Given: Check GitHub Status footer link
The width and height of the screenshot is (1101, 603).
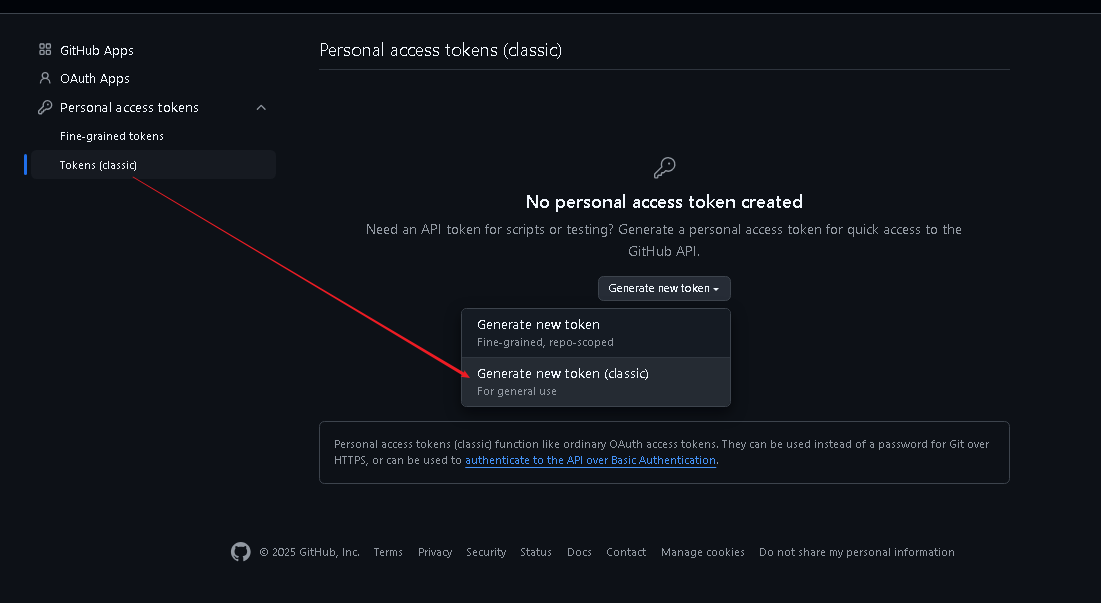Looking at the screenshot, I should (536, 552).
